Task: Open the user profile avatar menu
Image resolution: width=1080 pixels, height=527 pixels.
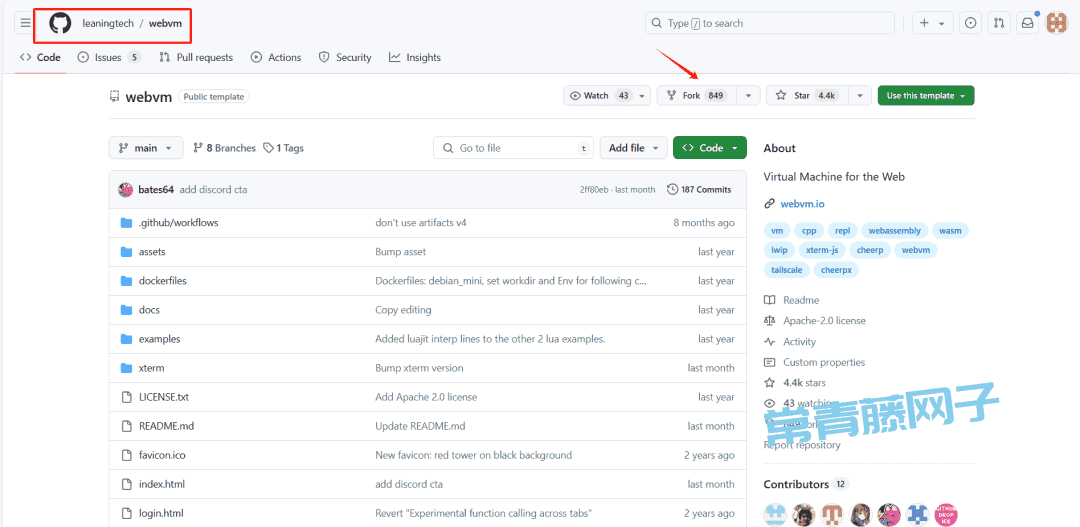Action: tap(1056, 23)
